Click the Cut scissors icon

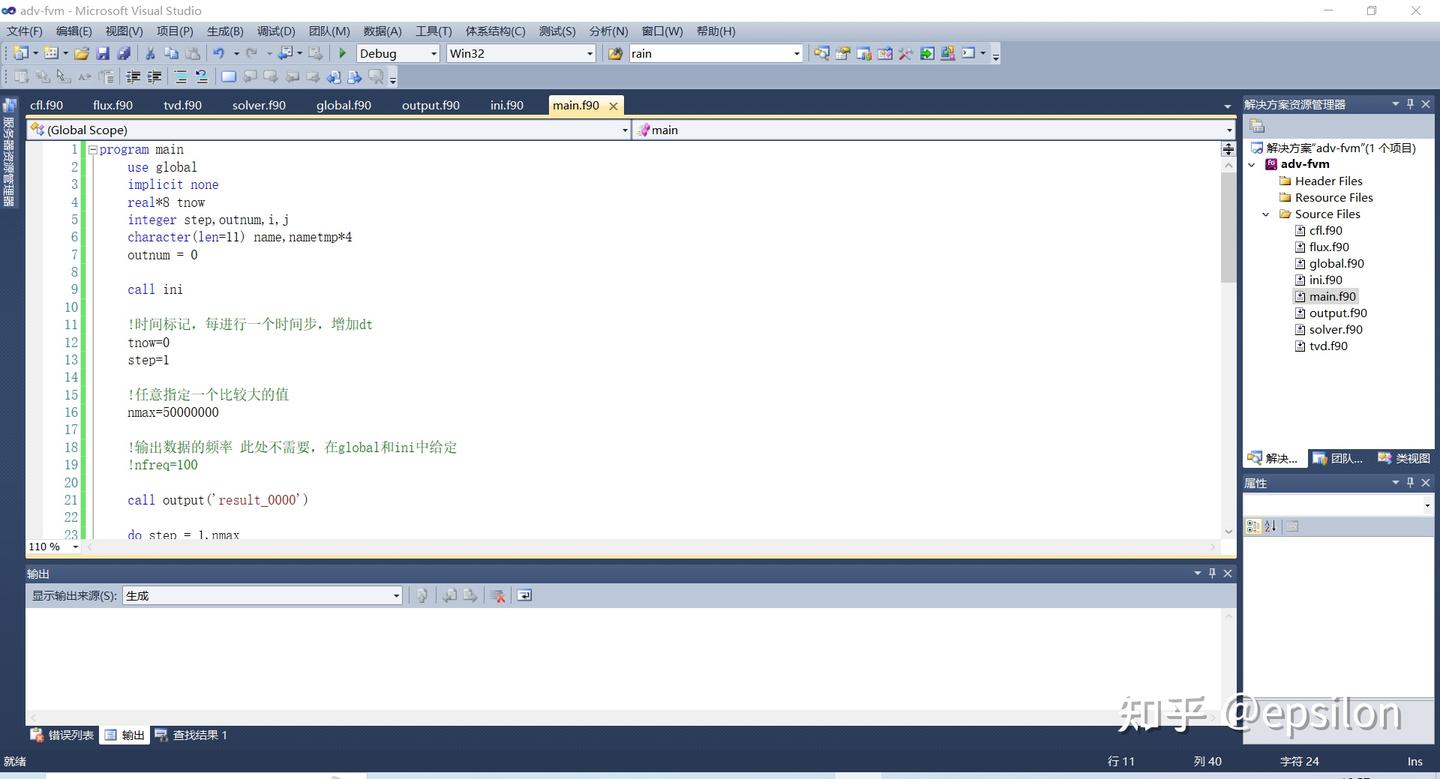tap(150, 53)
